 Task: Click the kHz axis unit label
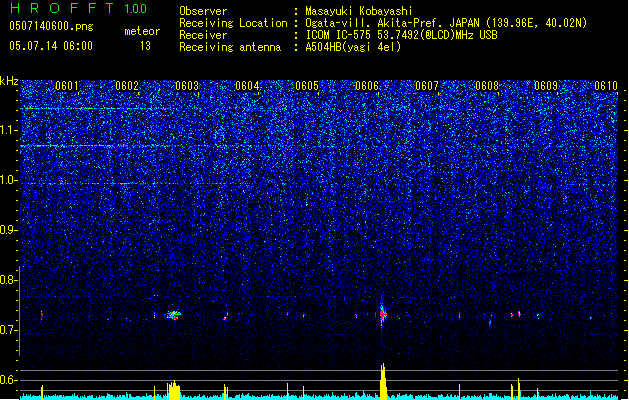tap(9, 81)
